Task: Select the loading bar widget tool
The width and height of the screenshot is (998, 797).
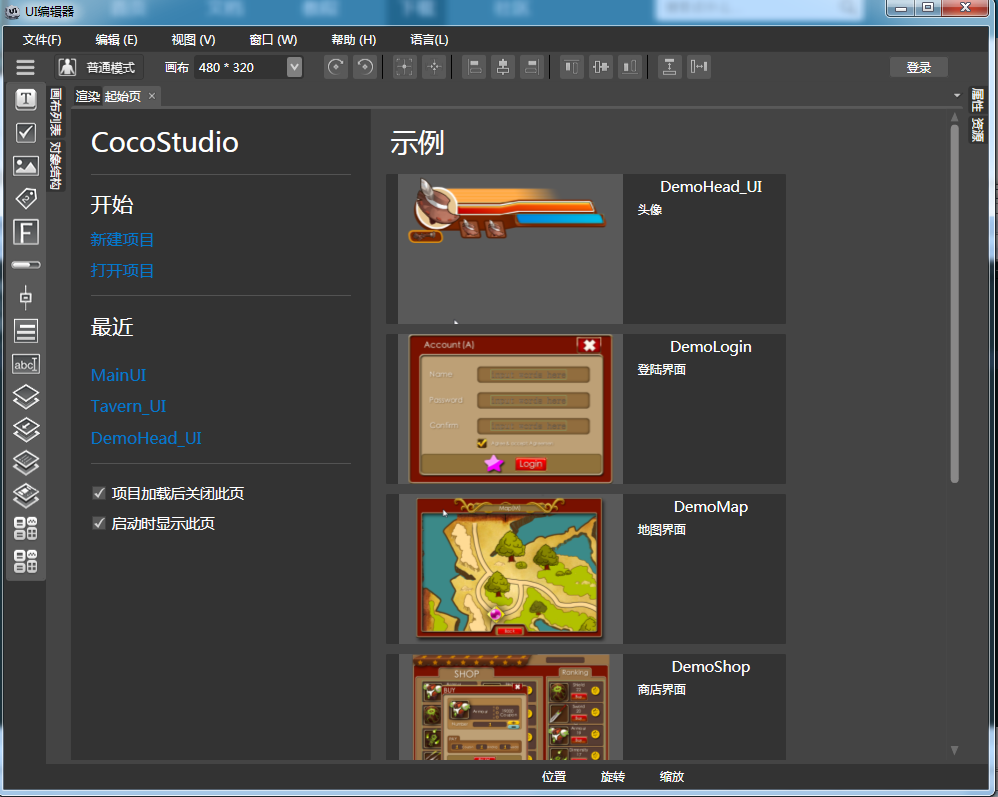Action: pos(25,265)
